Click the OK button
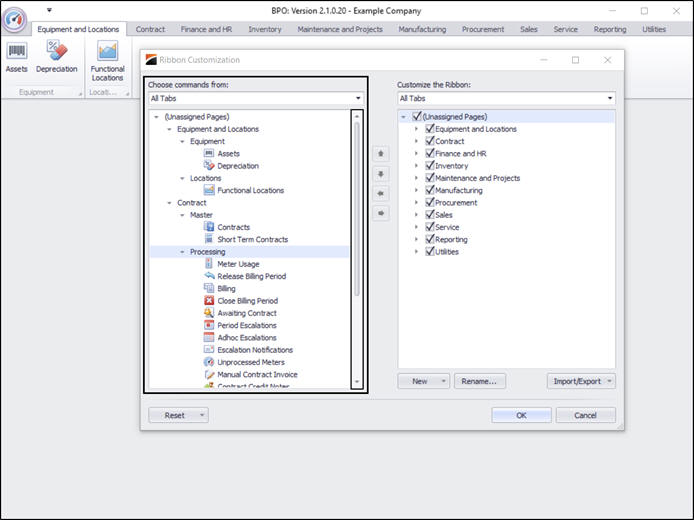694x520 pixels. (521, 415)
